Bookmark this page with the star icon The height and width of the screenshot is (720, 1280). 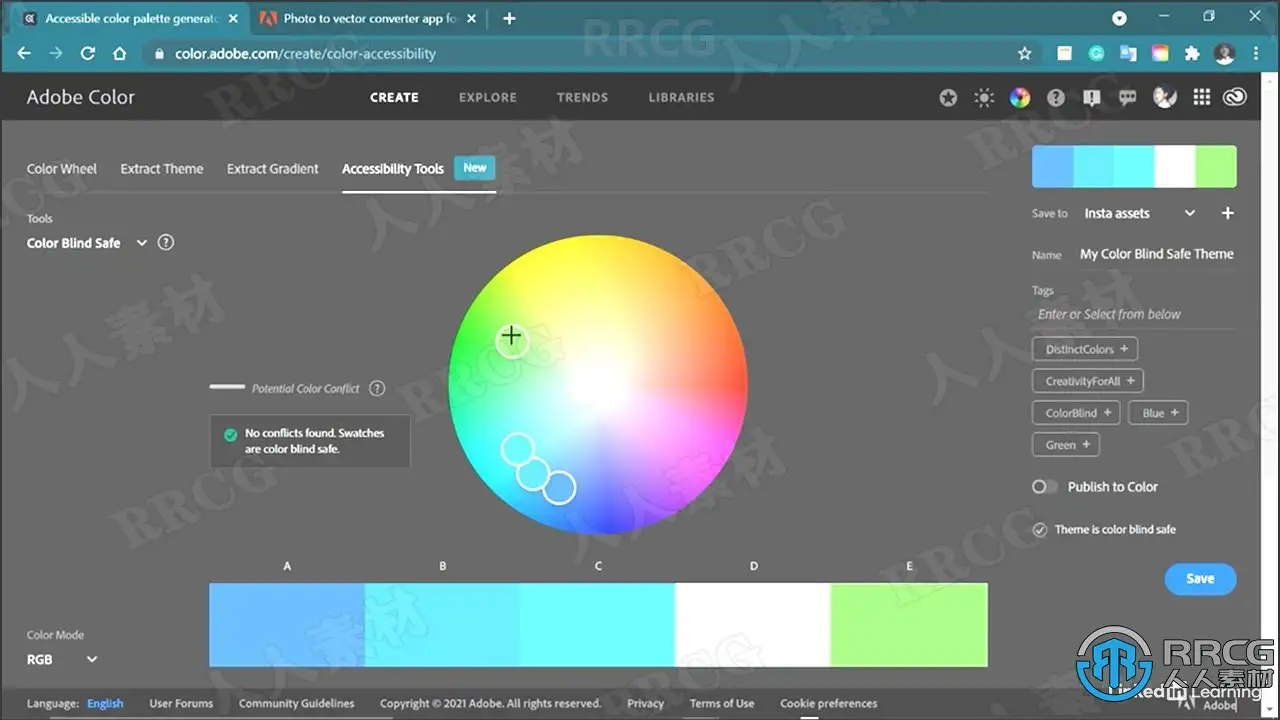click(x=1024, y=54)
